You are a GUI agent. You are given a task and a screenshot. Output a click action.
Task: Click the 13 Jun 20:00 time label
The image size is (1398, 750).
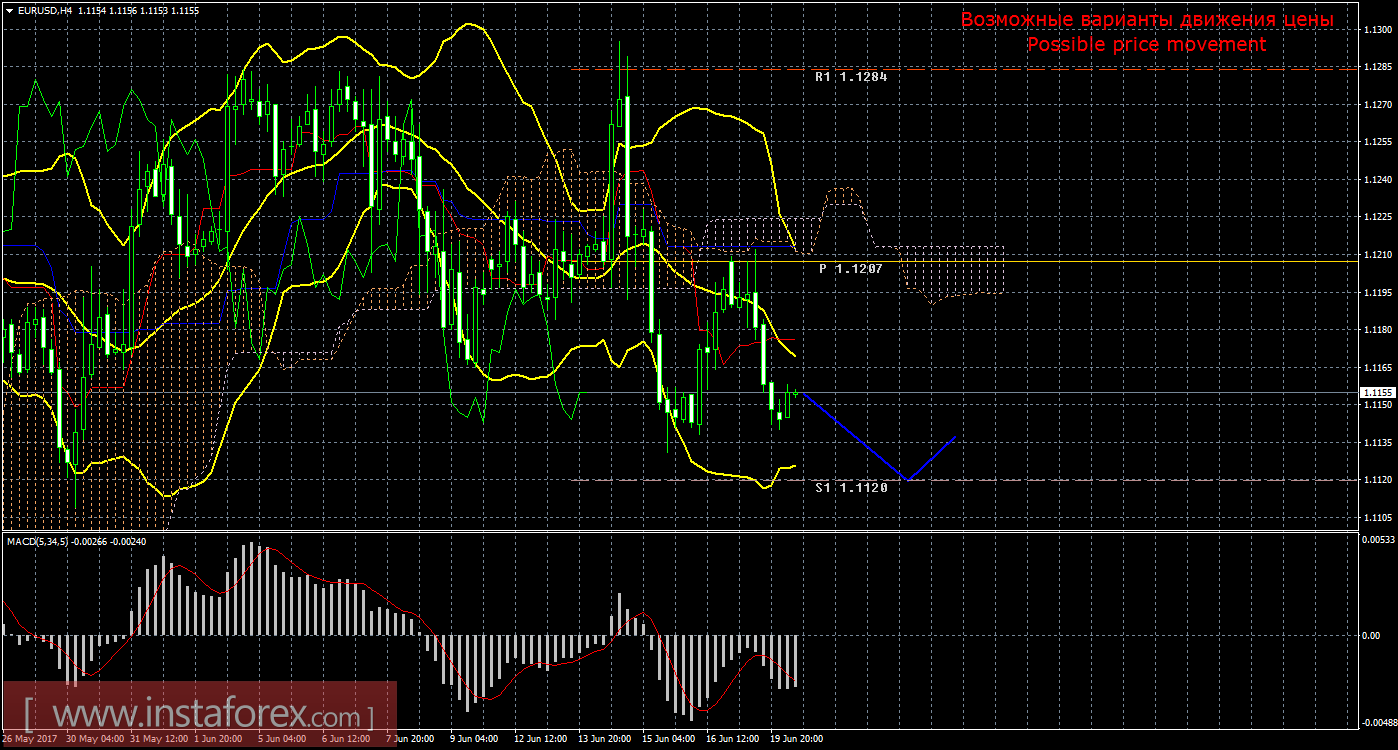(604, 739)
